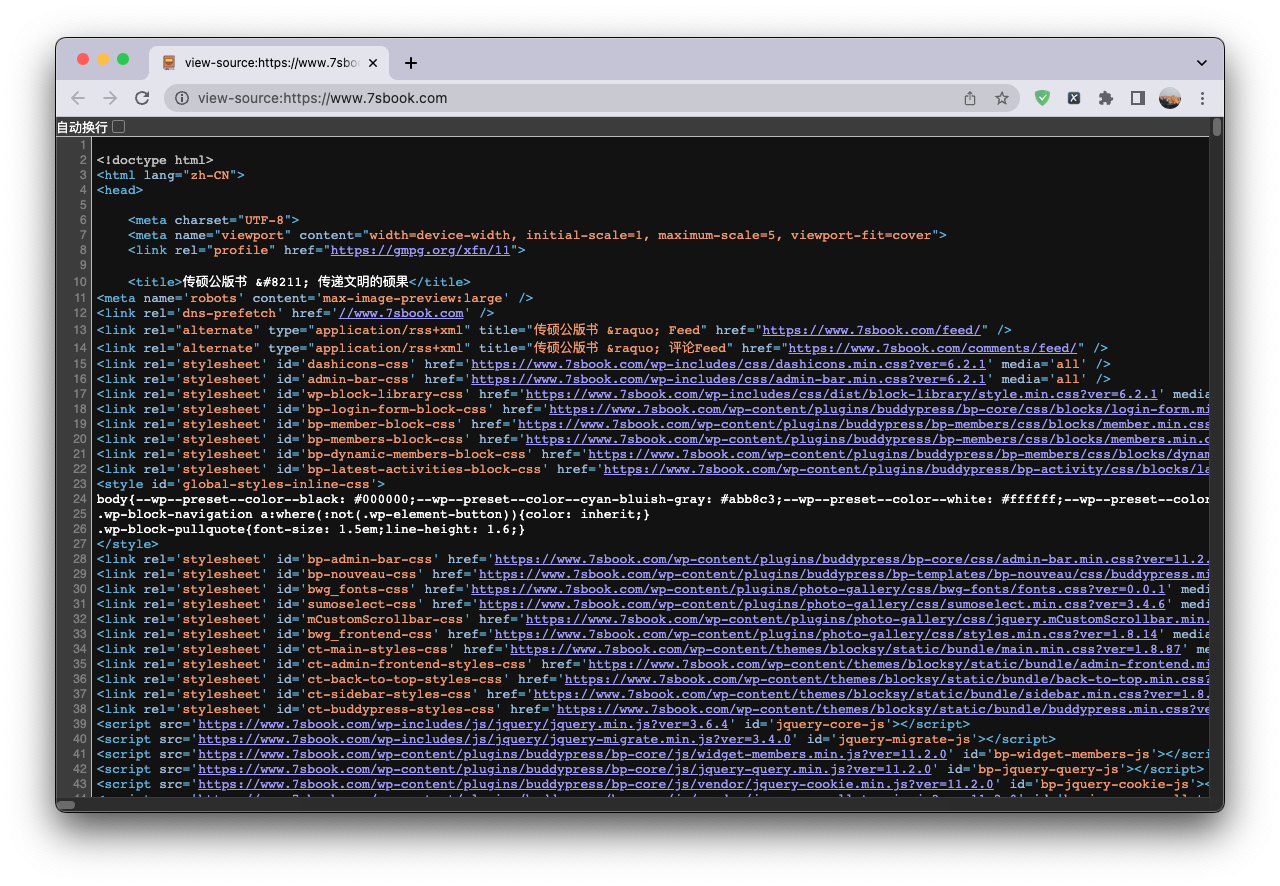The width and height of the screenshot is (1280, 886).
Task: Open the comments/feed/ link
Action: [x=933, y=348]
